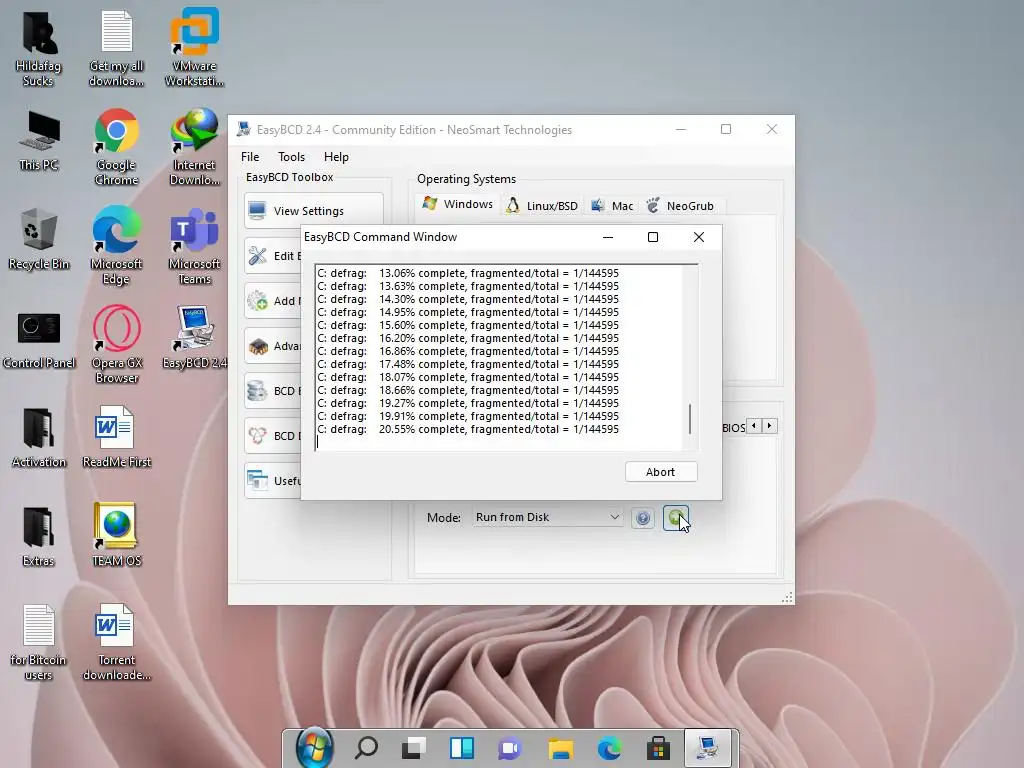Open the Recycle Bin
The image size is (1024, 768).
pos(39,239)
